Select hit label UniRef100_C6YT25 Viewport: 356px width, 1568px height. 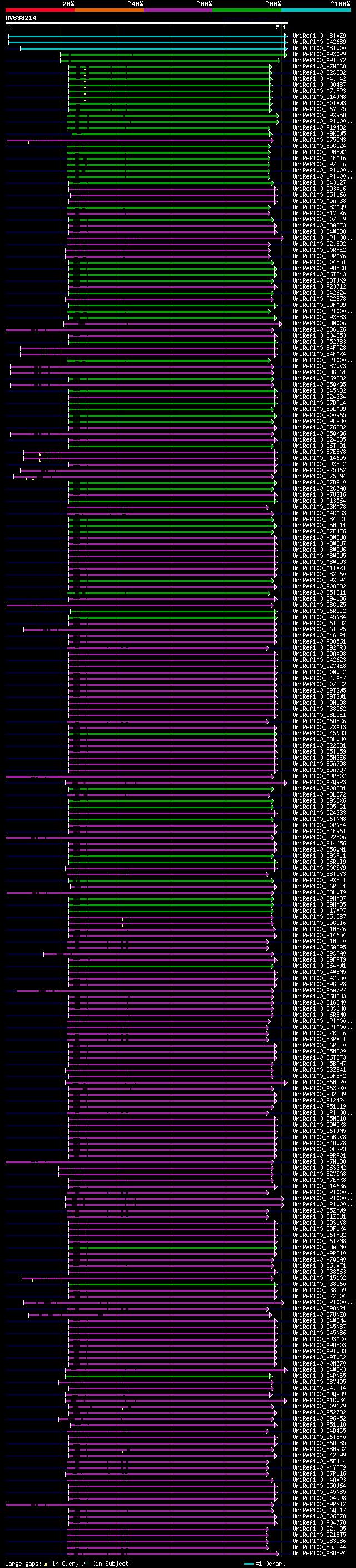[x=319, y=110]
